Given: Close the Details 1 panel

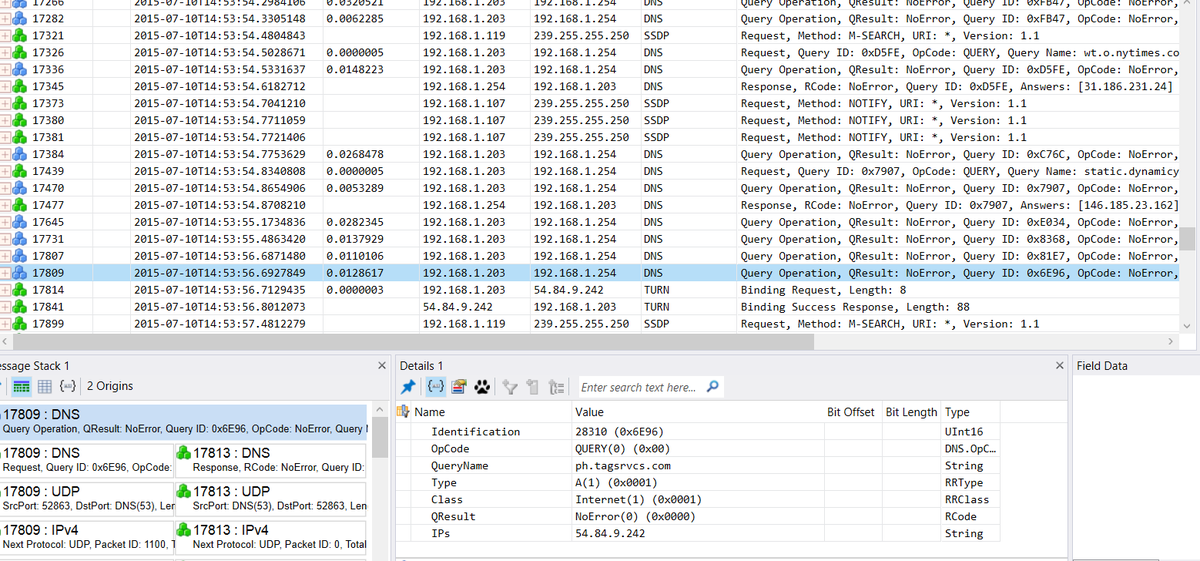Looking at the screenshot, I should [1060, 365].
